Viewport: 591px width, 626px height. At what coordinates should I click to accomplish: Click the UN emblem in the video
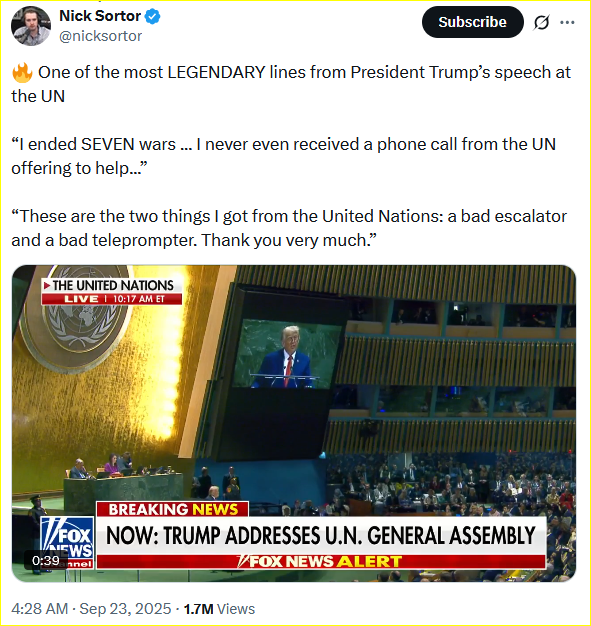[77, 315]
